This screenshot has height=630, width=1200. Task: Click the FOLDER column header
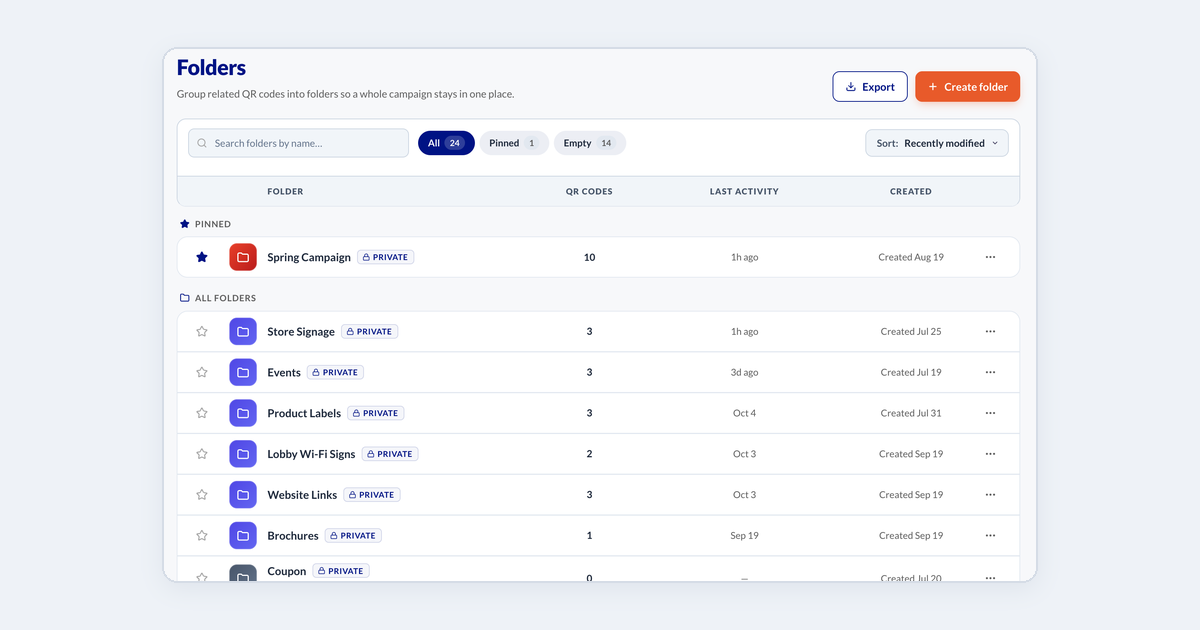pos(285,191)
